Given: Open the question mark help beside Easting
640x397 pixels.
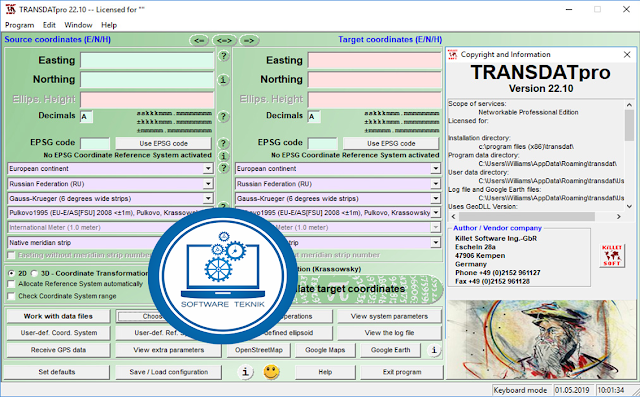Looking at the screenshot, I should click(223, 55).
